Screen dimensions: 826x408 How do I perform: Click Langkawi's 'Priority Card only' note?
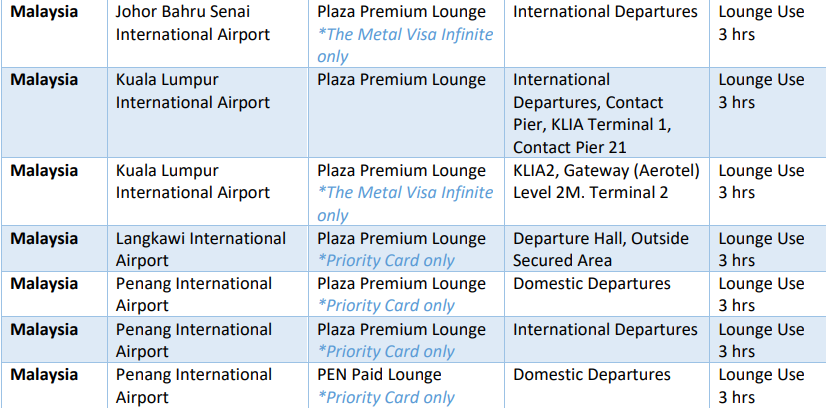click(x=386, y=261)
